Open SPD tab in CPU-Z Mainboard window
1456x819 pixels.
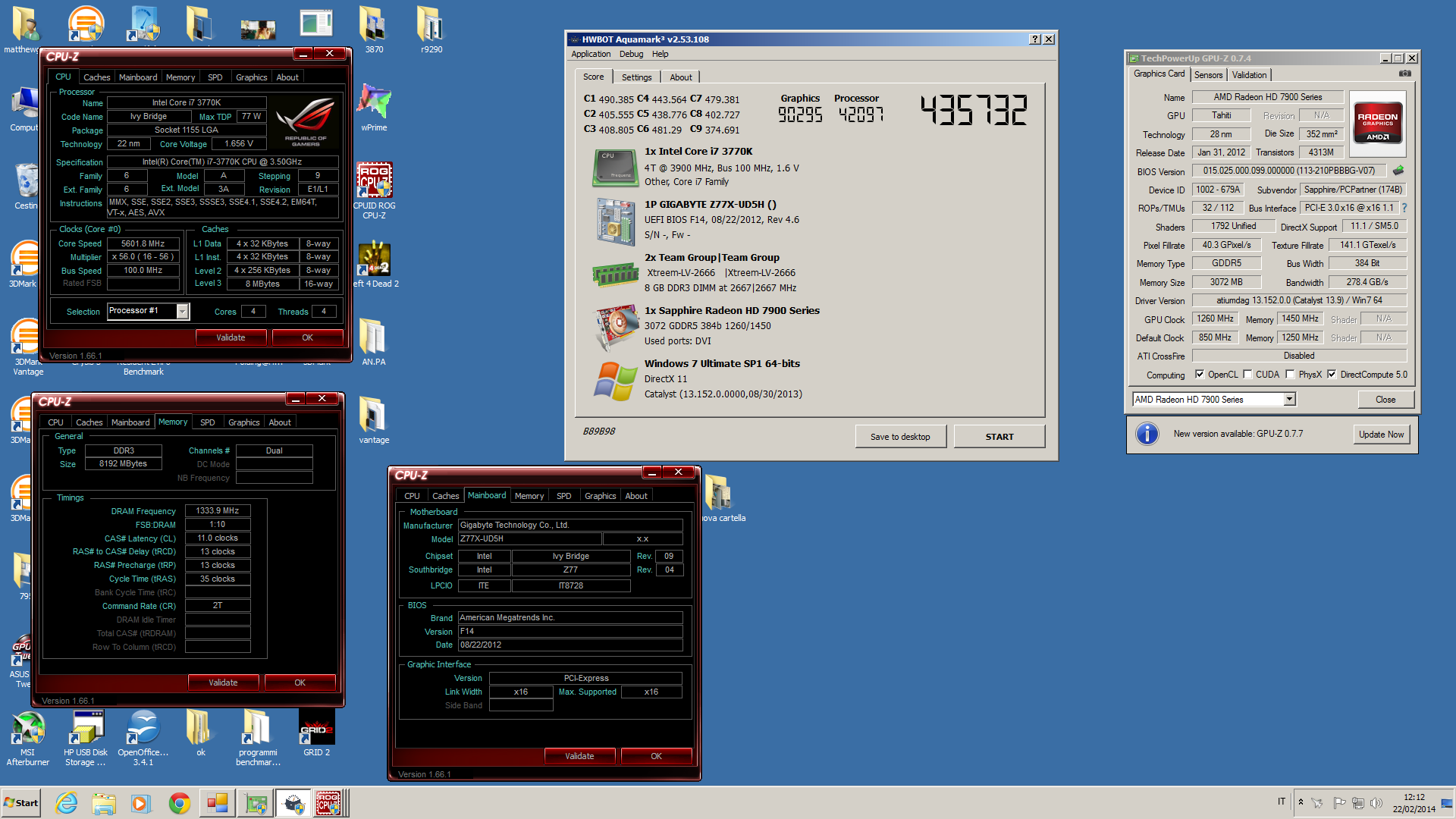[x=563, y=496]
